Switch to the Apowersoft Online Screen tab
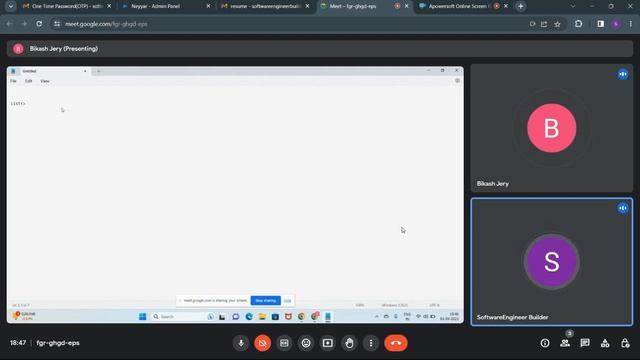The height and width of the screenshot is (360, 640). 458,6
